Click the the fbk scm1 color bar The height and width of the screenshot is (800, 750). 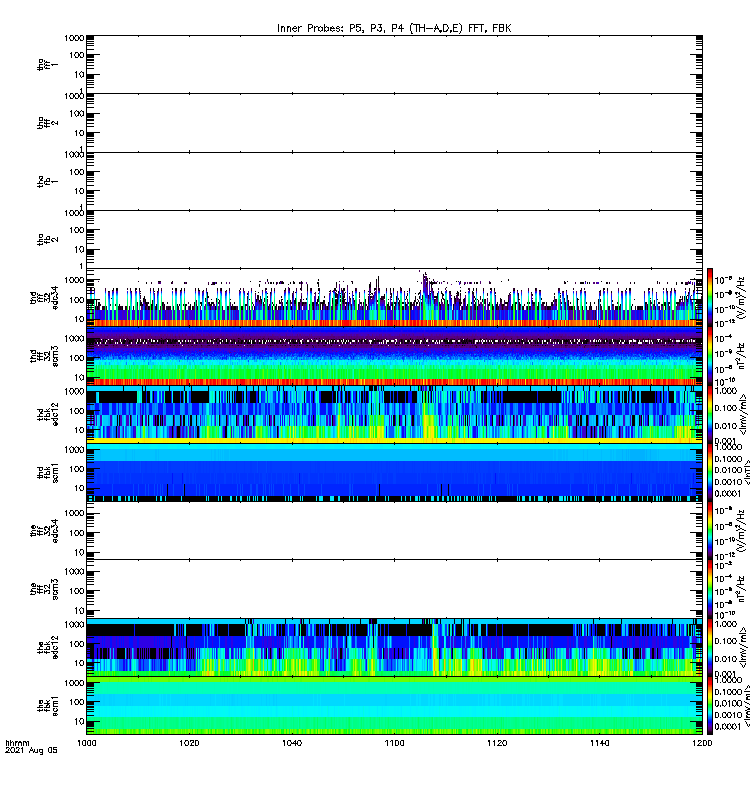pos(710,706)
